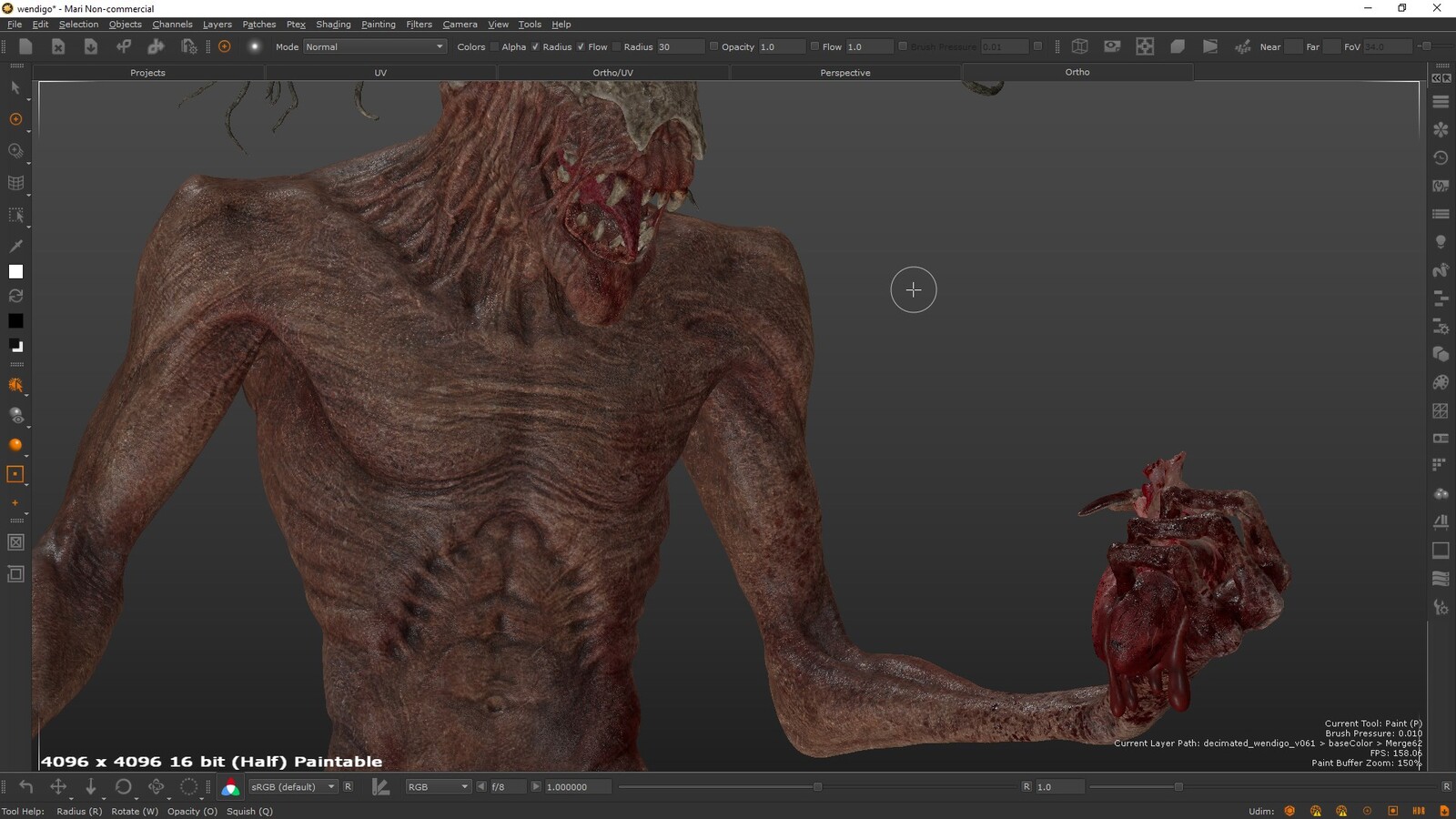This screenshot has height=819, width=1456.
Task: Click the R button at far right bottom
Action: coord(1446,787)
